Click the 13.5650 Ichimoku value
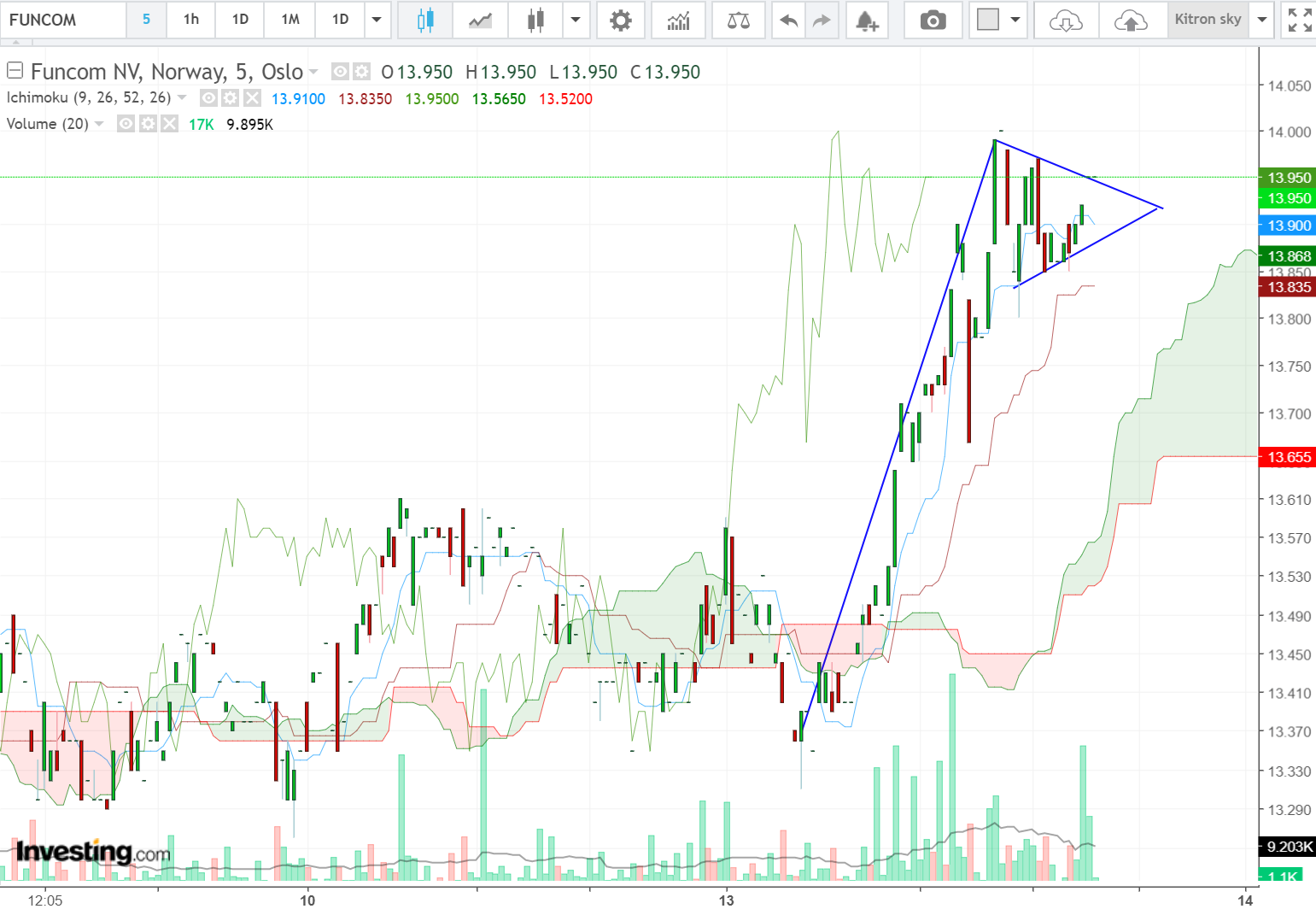Viewport: 1316px width, 909px height. 499,98
